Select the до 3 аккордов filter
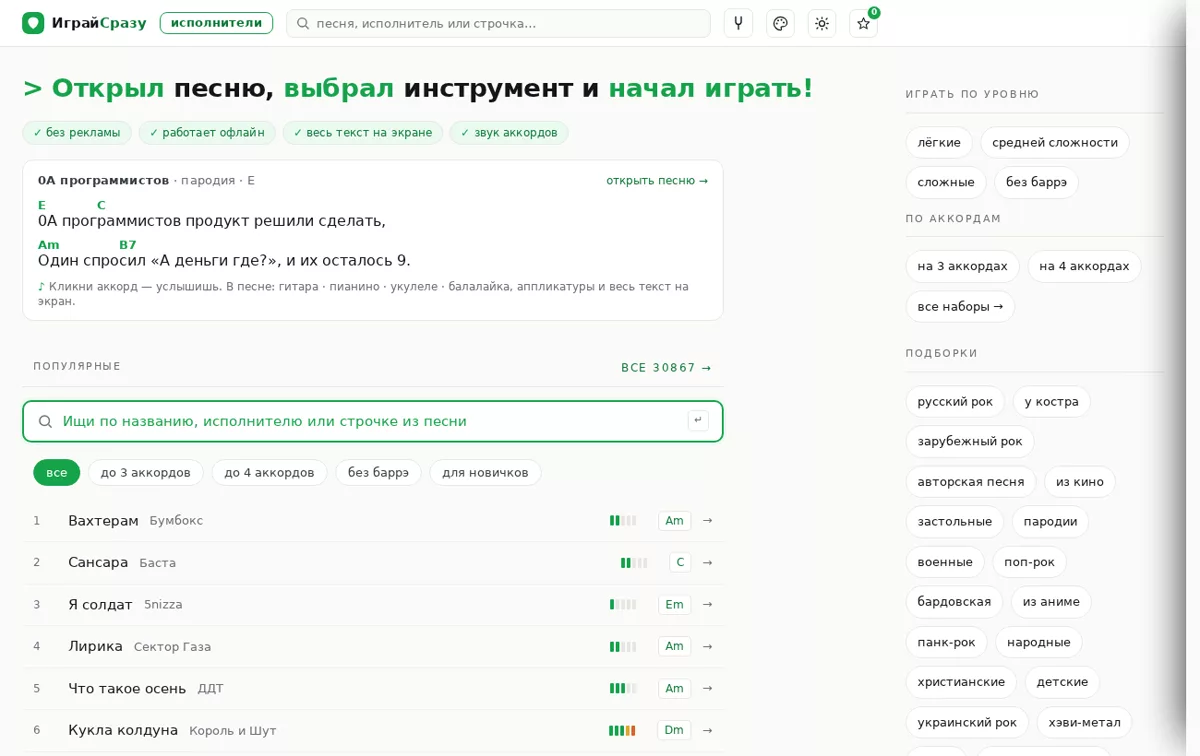 pyautogui.click(x=146, y=473)
